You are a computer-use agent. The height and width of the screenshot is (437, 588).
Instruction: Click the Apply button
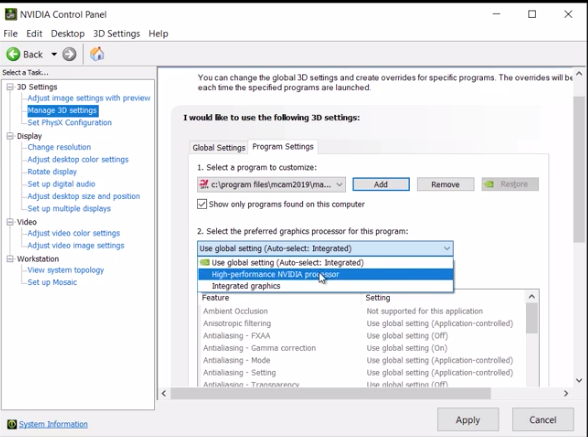468,420
